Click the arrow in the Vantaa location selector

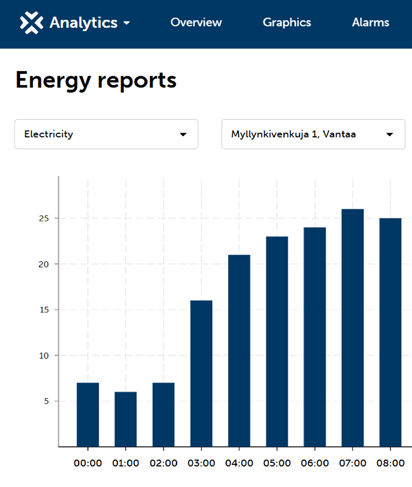click(x=390, y=134)
